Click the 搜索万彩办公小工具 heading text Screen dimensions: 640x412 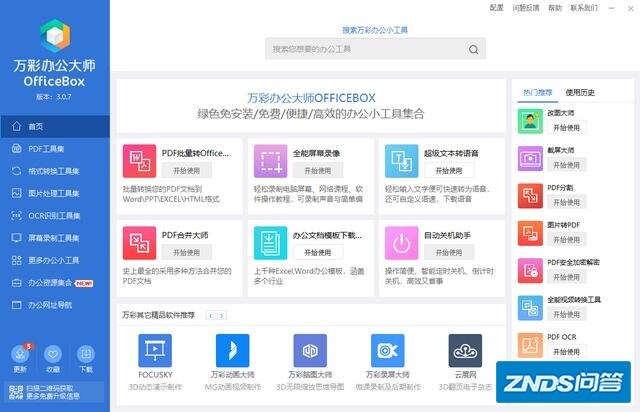(375, 30)
